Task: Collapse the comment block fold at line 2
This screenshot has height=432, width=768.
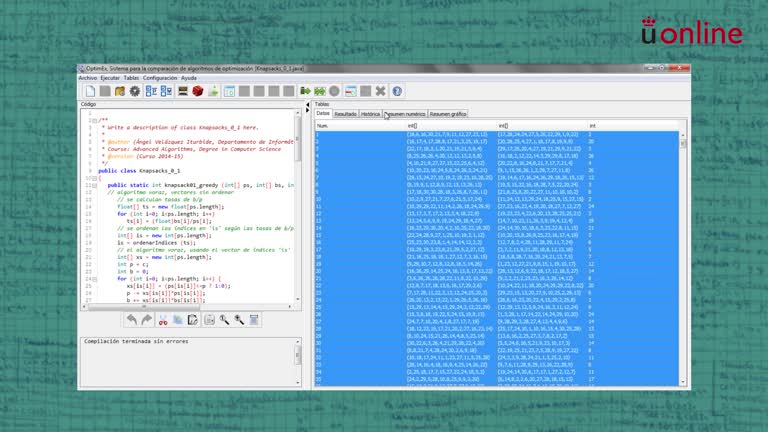Action: (x=95, y=120)
